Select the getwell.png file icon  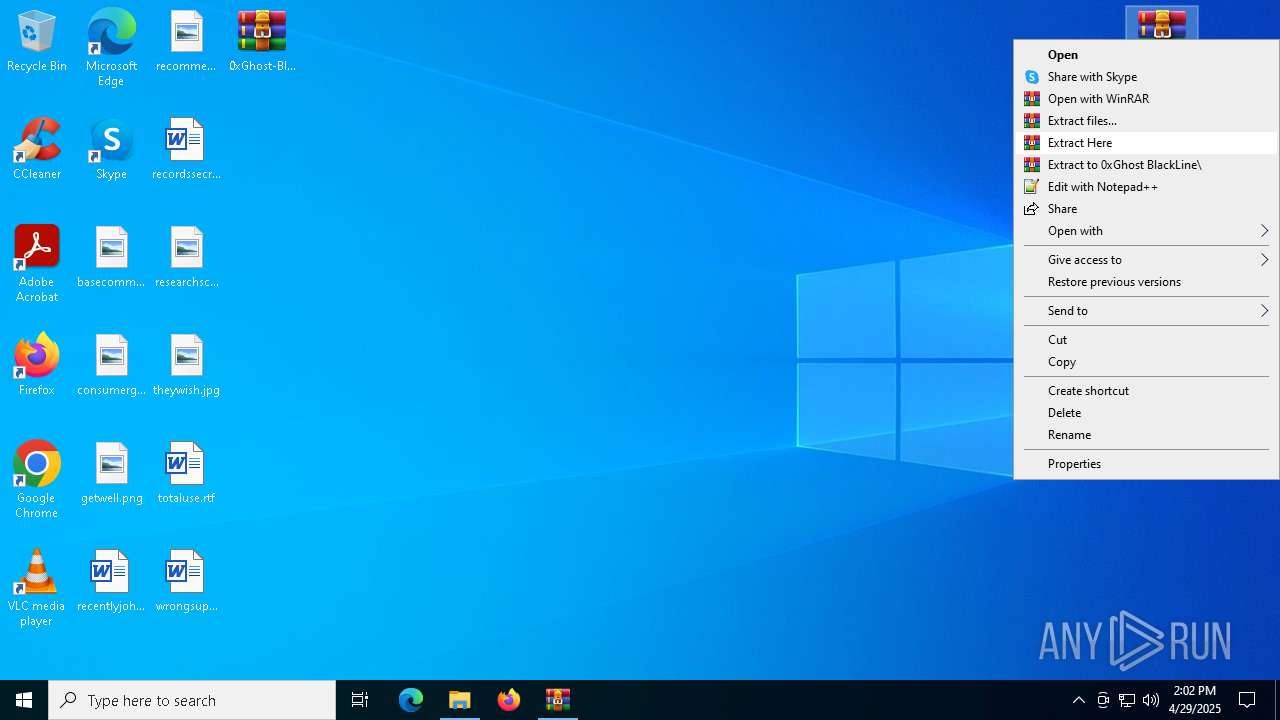tap(111, 474)
